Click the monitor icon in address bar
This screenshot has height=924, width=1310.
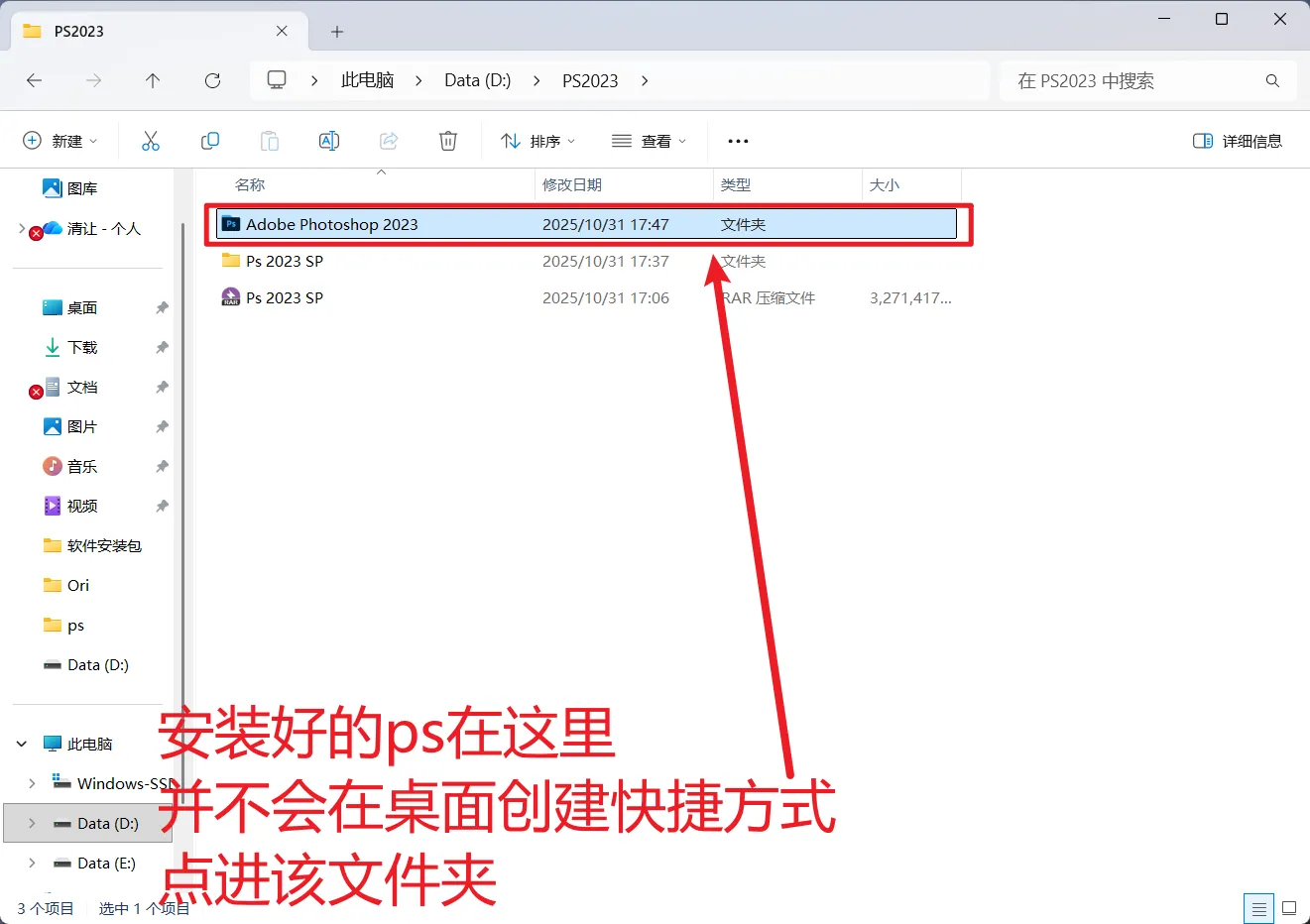[x=277, y=80]
